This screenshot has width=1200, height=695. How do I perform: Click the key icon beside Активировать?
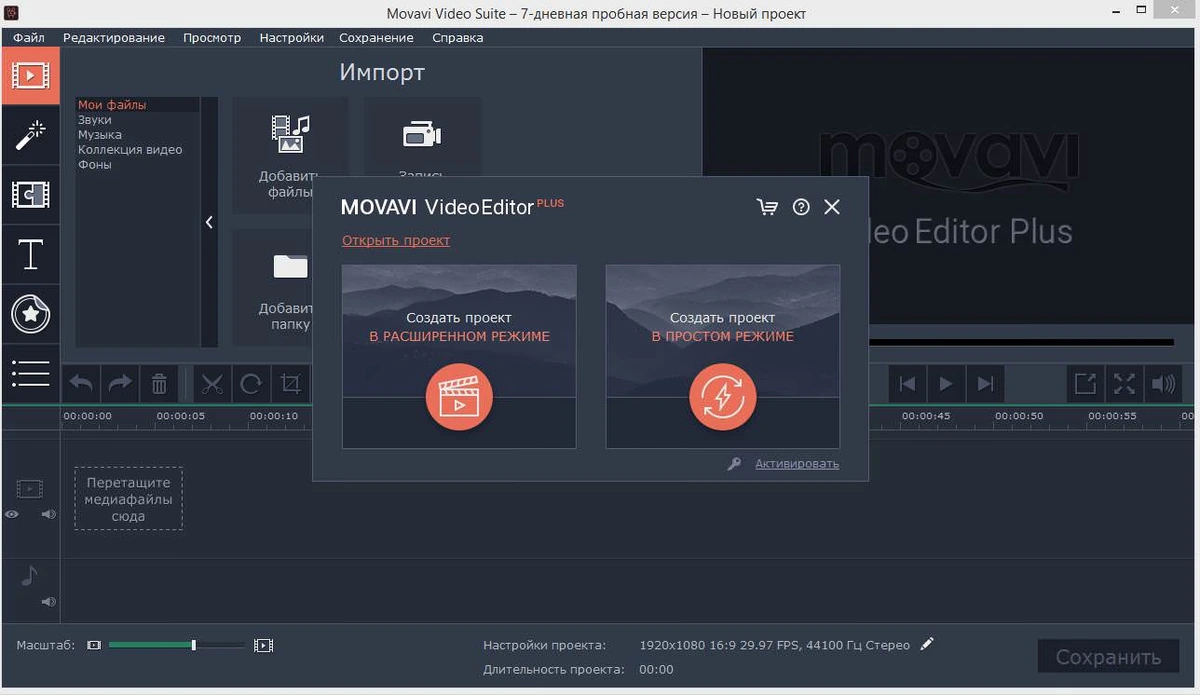735,464
